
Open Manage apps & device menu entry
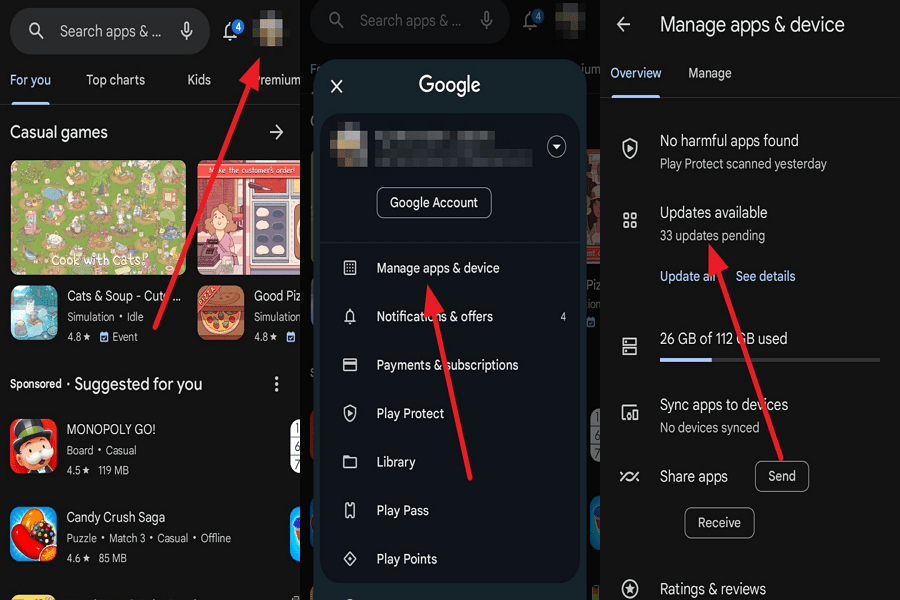(449, 268)
